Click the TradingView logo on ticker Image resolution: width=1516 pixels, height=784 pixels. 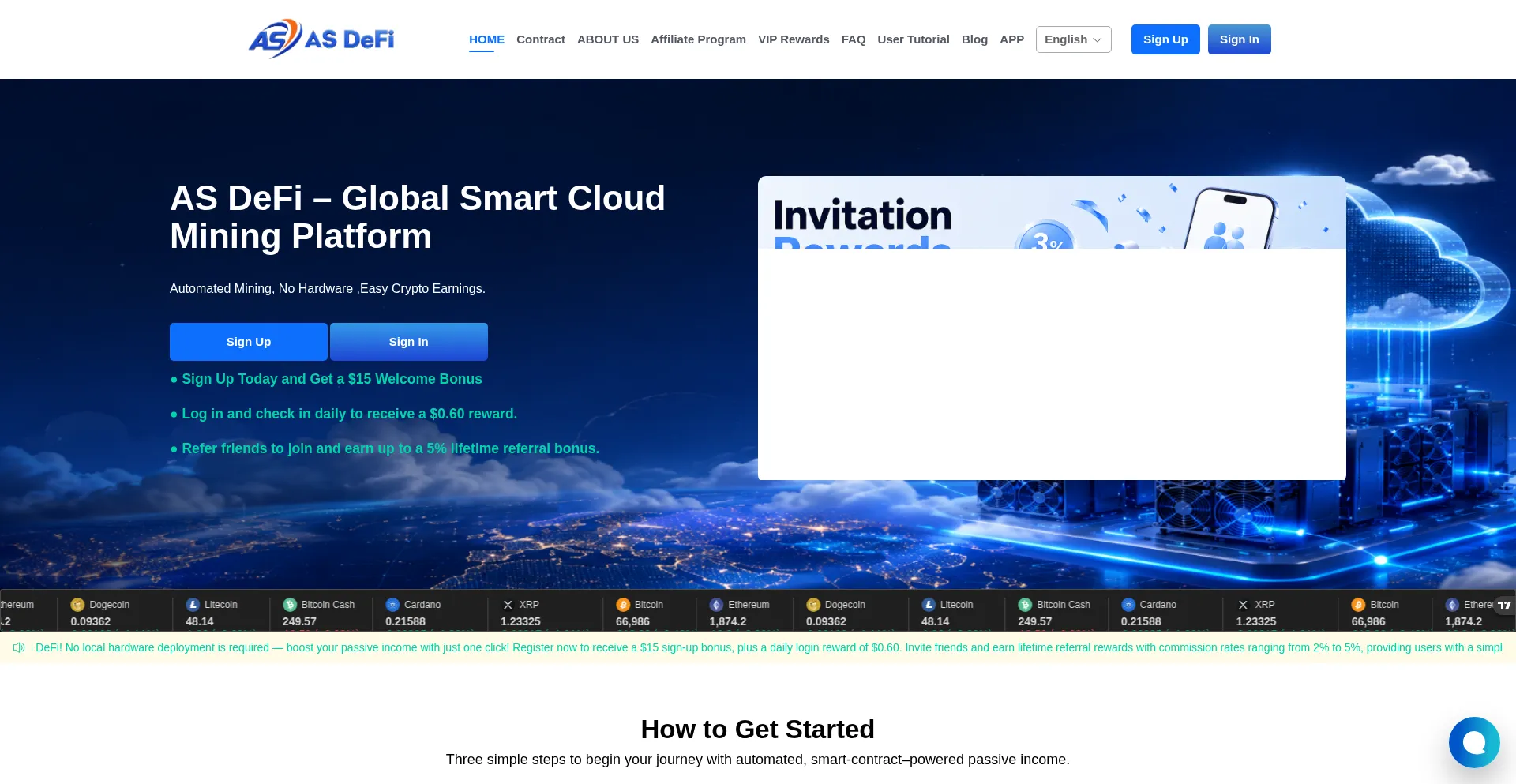click(1504, 605)
